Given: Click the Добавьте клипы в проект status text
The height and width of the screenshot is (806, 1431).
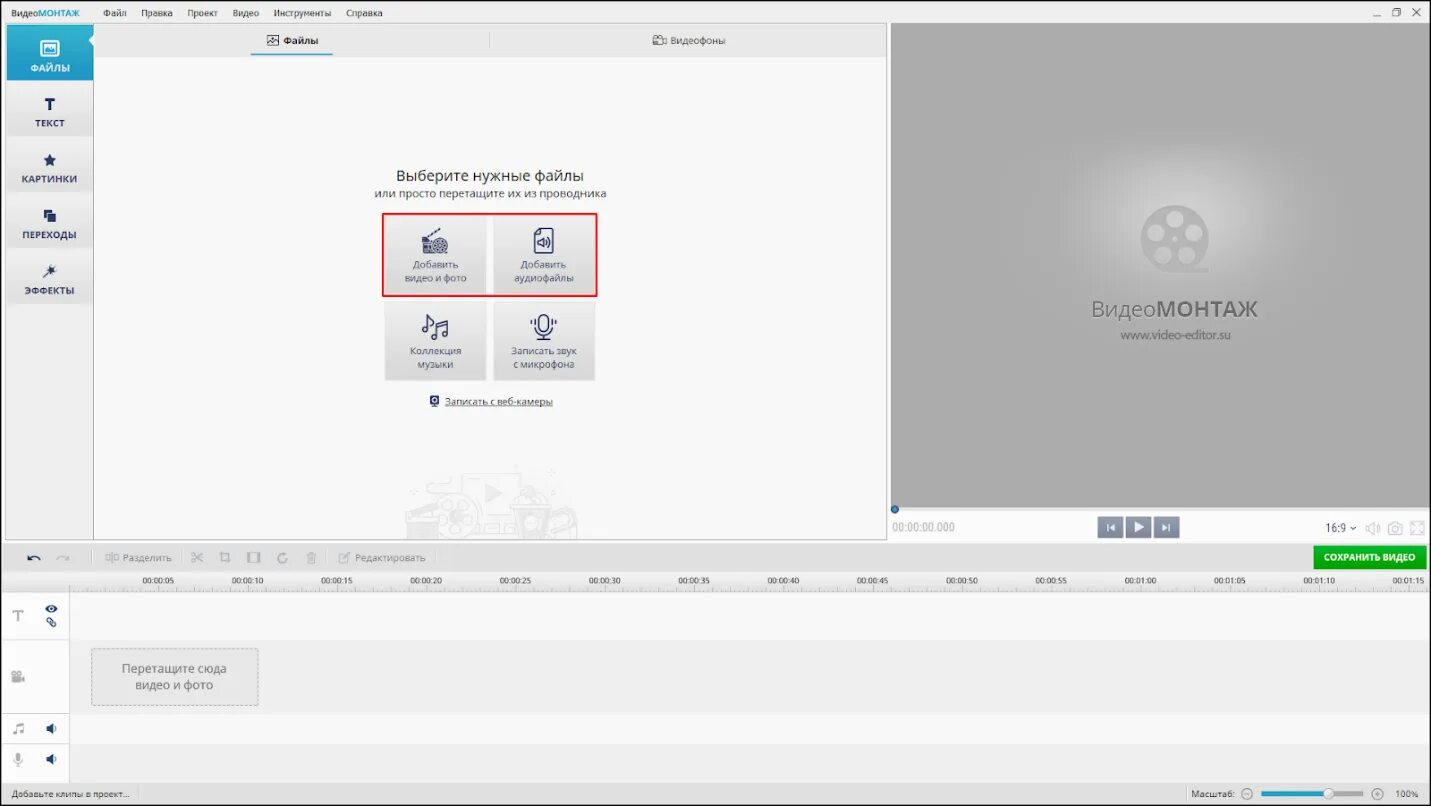Looking at the screenshot, I should [71, 794].
